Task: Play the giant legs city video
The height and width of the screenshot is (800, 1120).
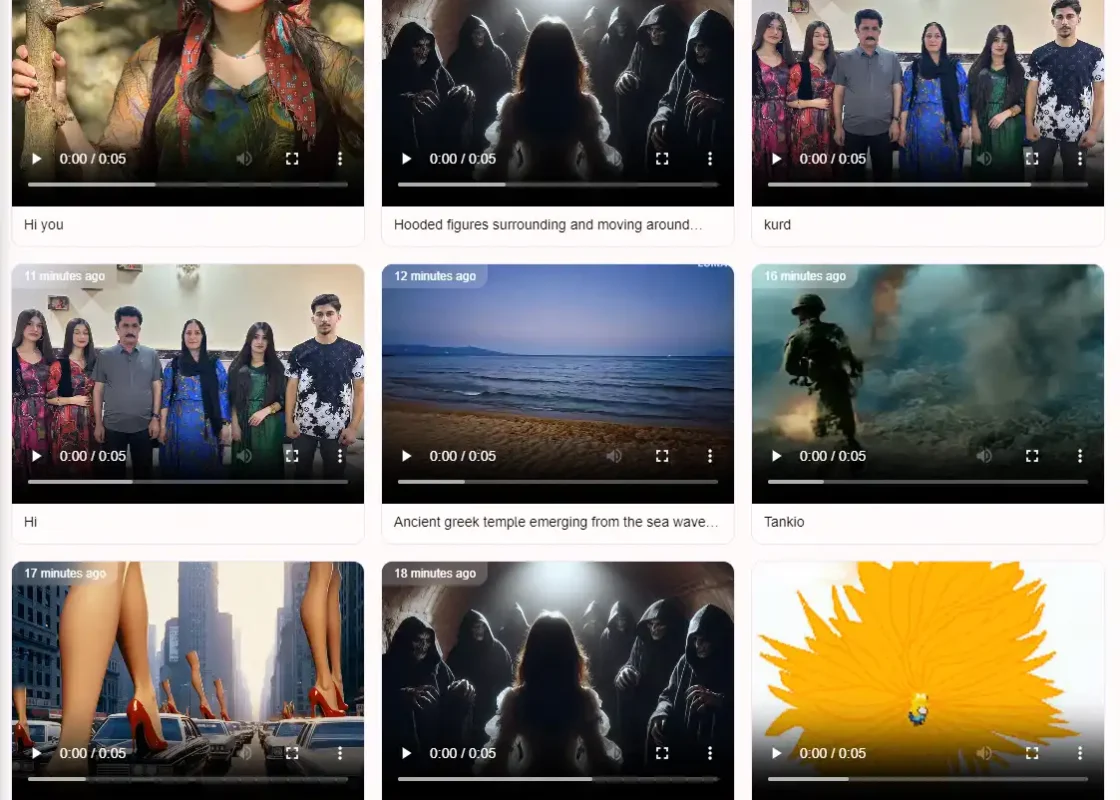Action: 37,753
